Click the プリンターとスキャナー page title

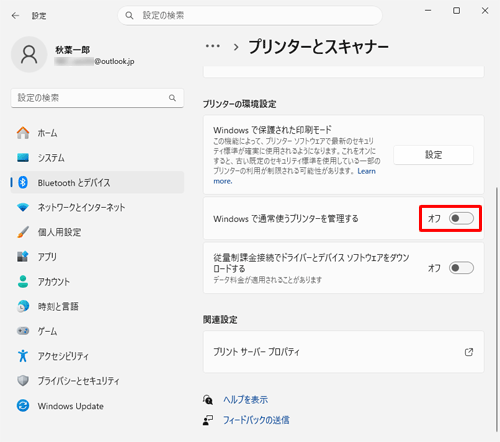pyautogui.click(x=319, y=46)
